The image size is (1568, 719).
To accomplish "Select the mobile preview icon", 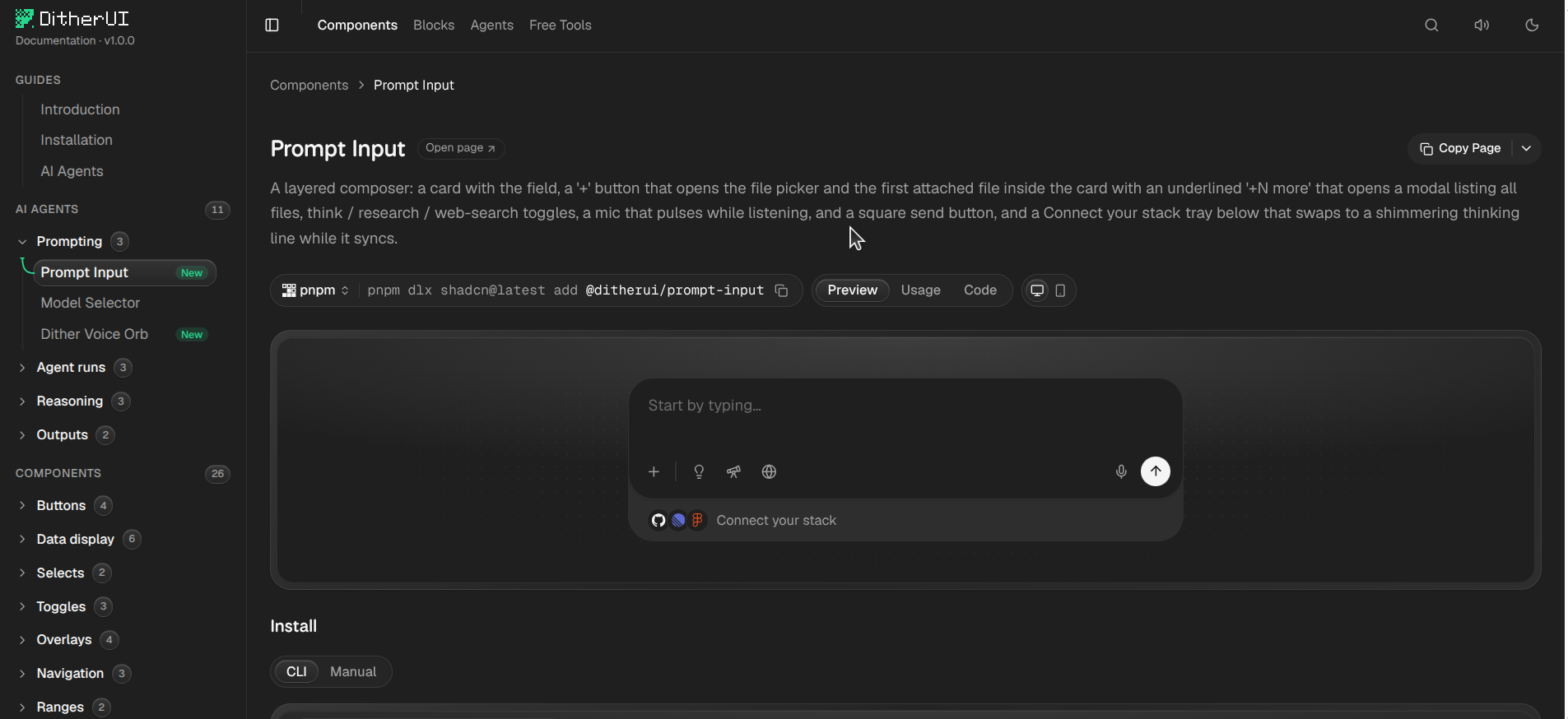I will [1060, 290].
